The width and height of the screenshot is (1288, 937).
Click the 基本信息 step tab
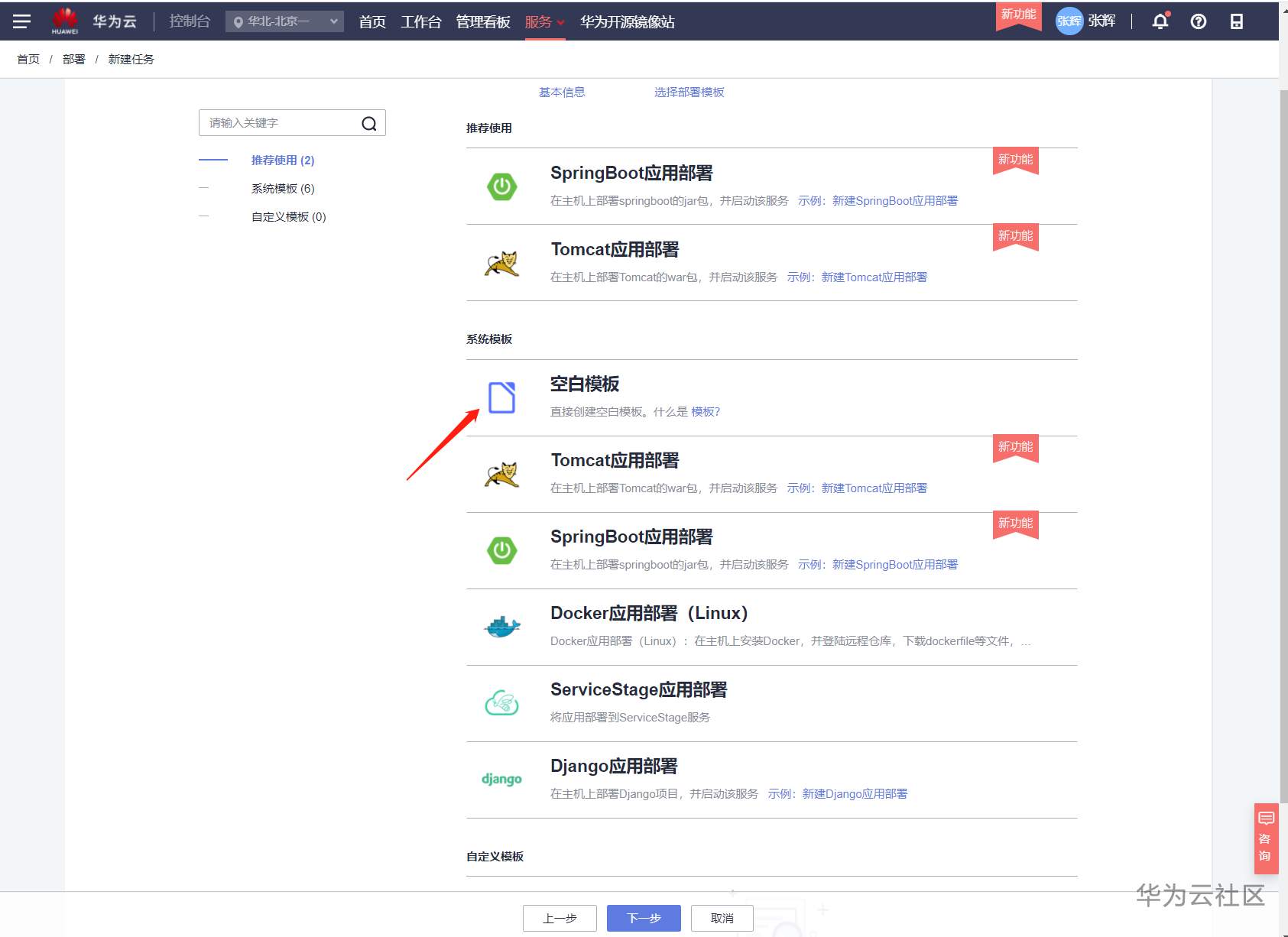562,92
